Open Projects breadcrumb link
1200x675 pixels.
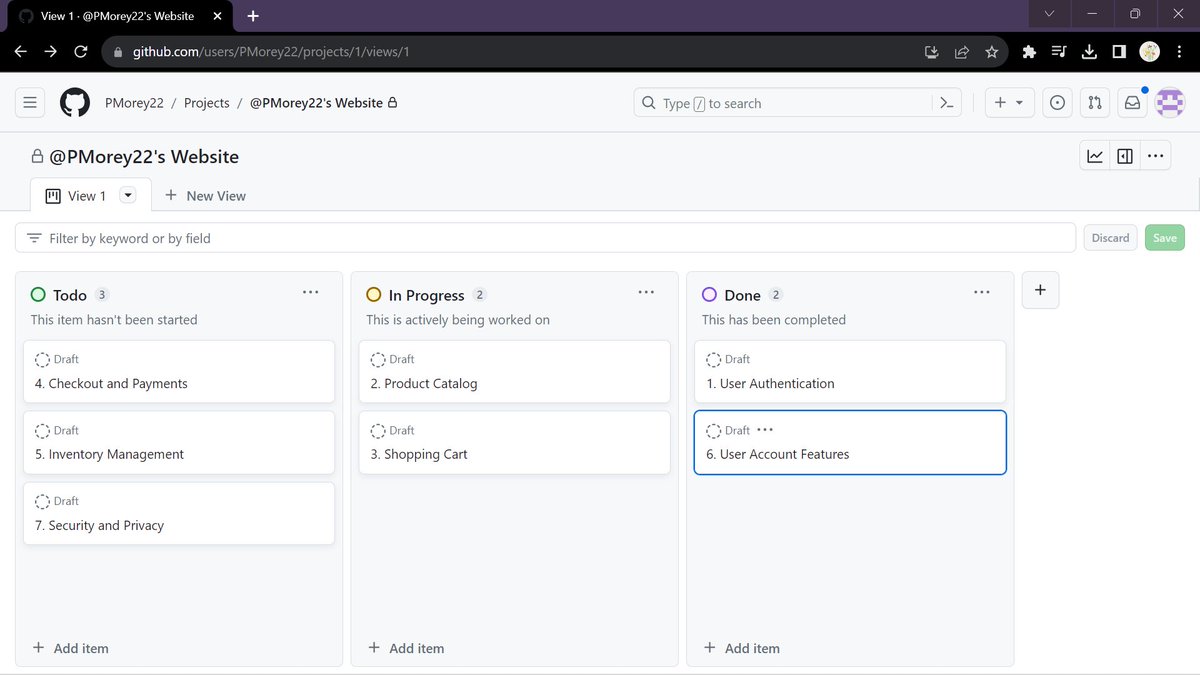tap(207, 103)
